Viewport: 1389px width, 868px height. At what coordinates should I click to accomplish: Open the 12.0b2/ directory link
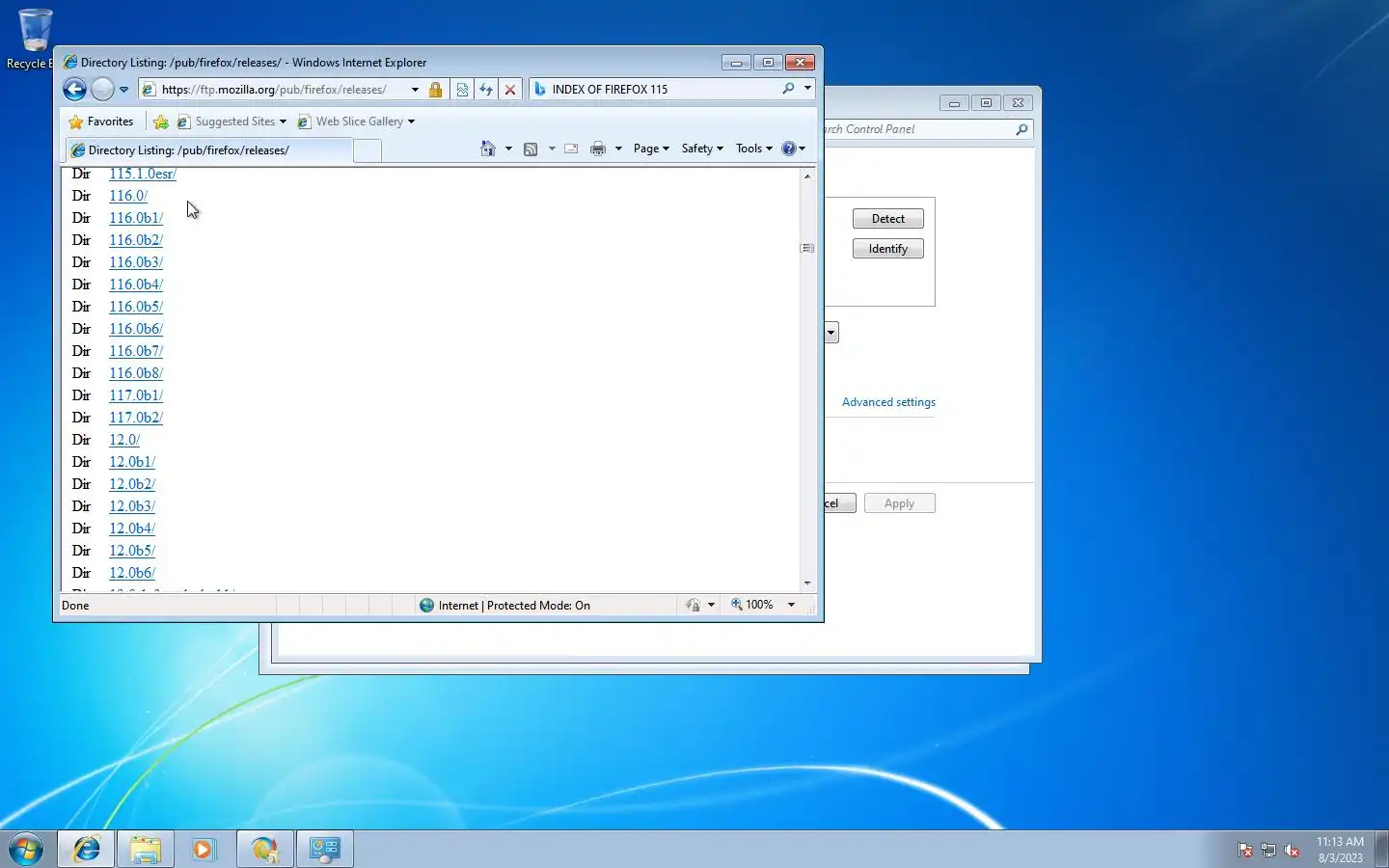point(132,484)
